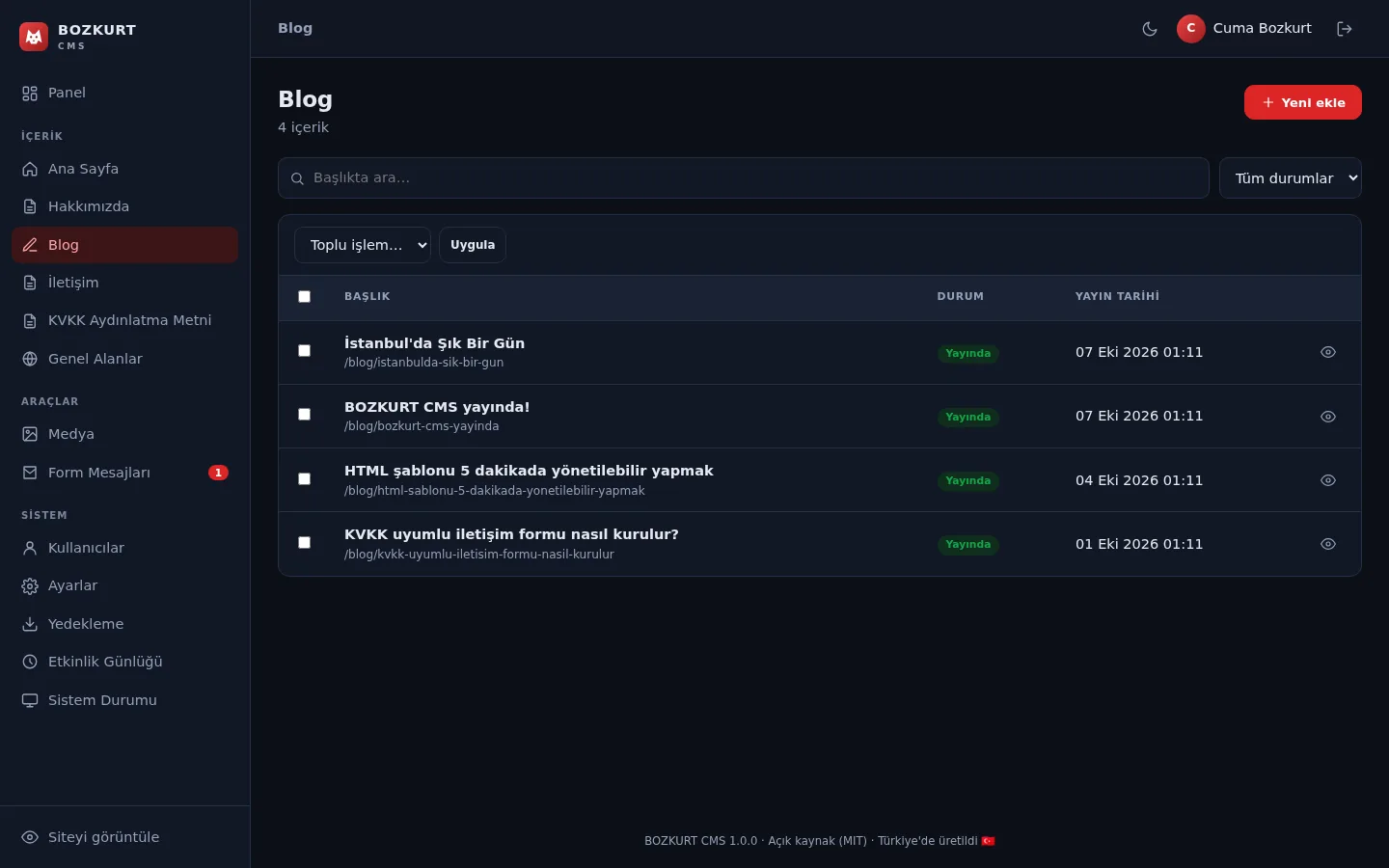Click the Siteyi görüntüle eye icon

pos(30,837)
